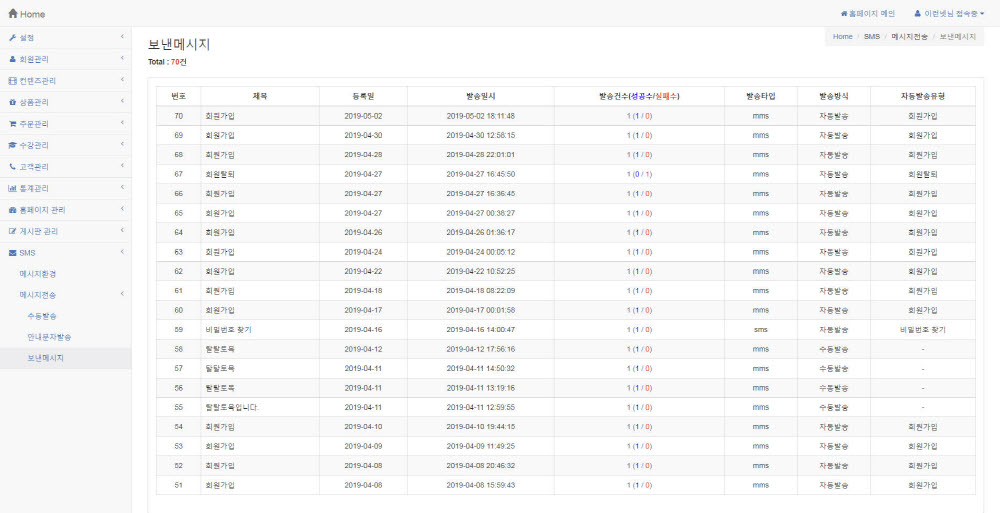Click the 발송타입 column header
Viewport: 1000px width, 513px height.
point(761,96)
